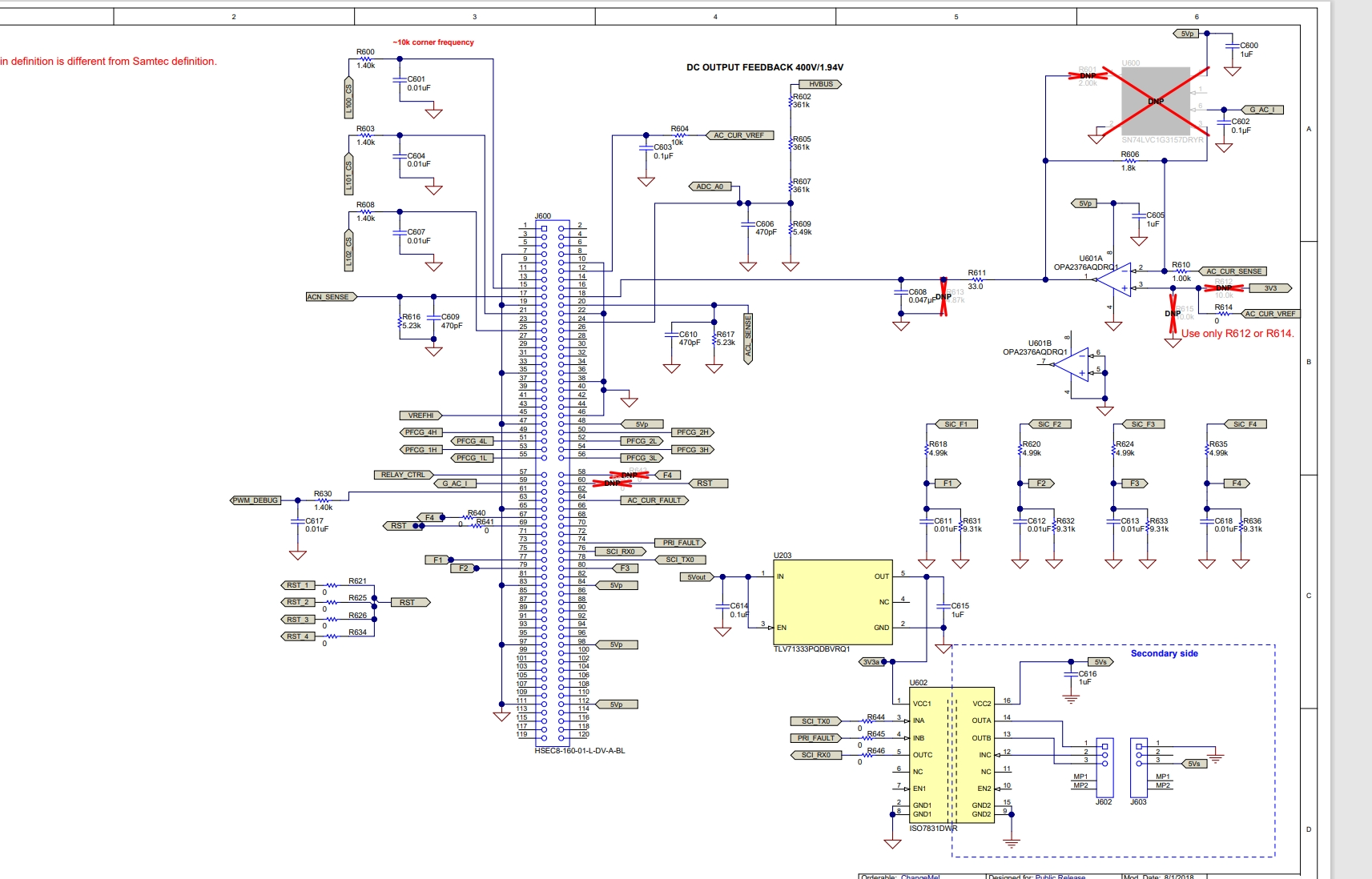Click the crossed-out U600 DNP component

pyautogui.click(x=1155, y=101)
